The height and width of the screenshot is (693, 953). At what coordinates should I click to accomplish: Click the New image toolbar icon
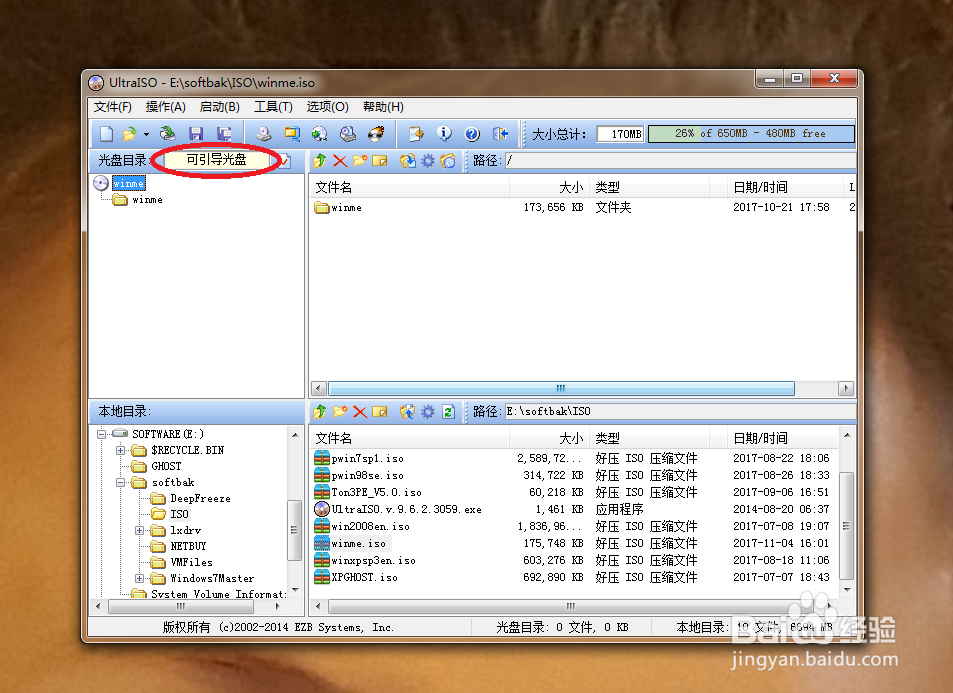coord(106,134)
